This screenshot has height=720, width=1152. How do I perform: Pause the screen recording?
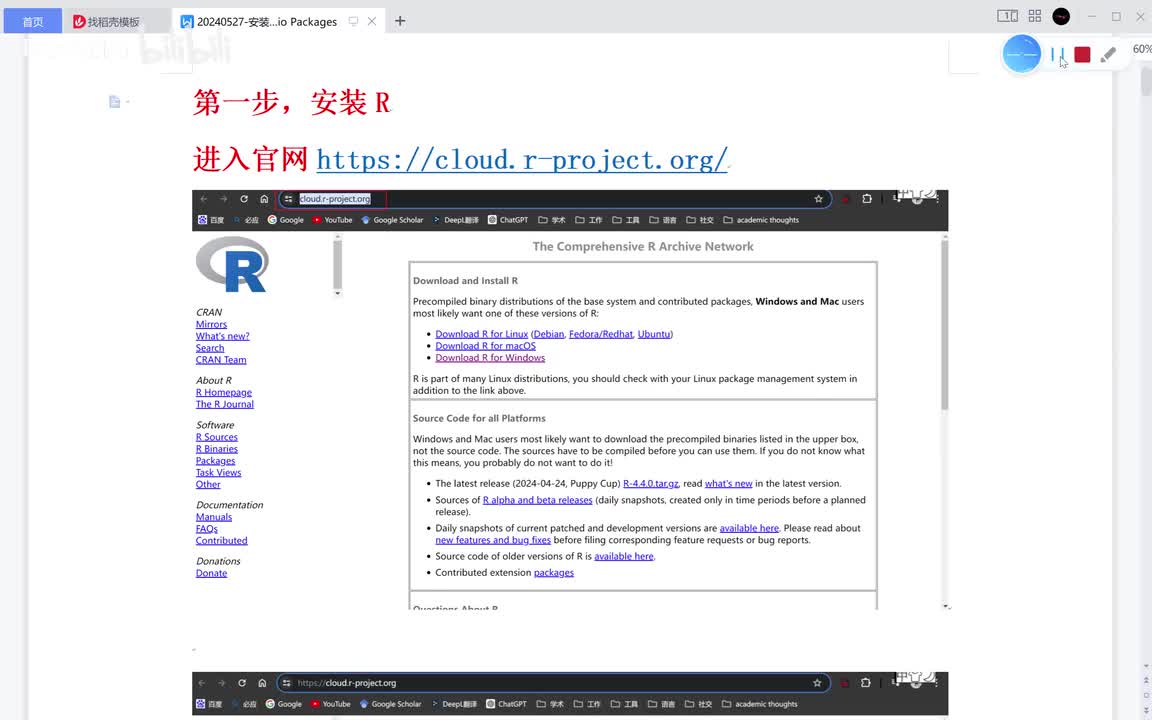[x=1057, y=54]
